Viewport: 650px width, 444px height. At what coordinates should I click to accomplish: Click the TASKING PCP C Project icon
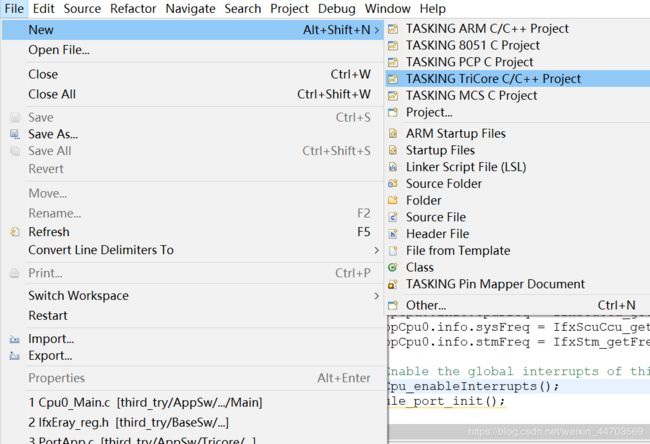point(393,62)
